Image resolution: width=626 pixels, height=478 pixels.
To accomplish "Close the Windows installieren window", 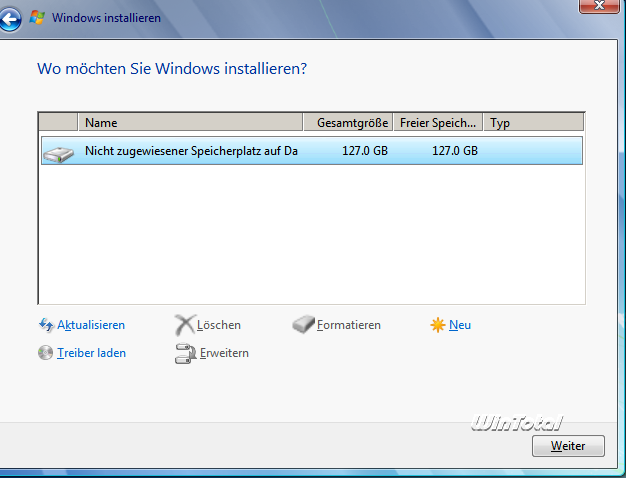I will (x=599, y=6).
